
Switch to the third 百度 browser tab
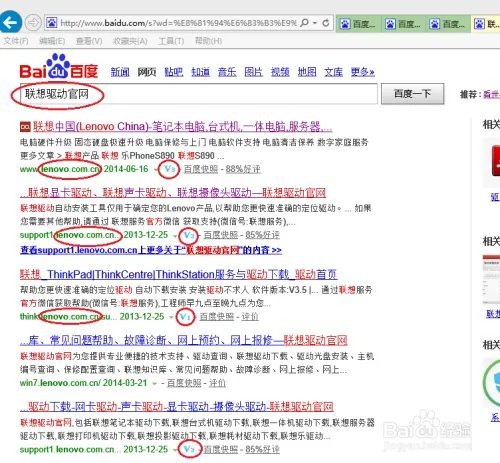point(448,24)
